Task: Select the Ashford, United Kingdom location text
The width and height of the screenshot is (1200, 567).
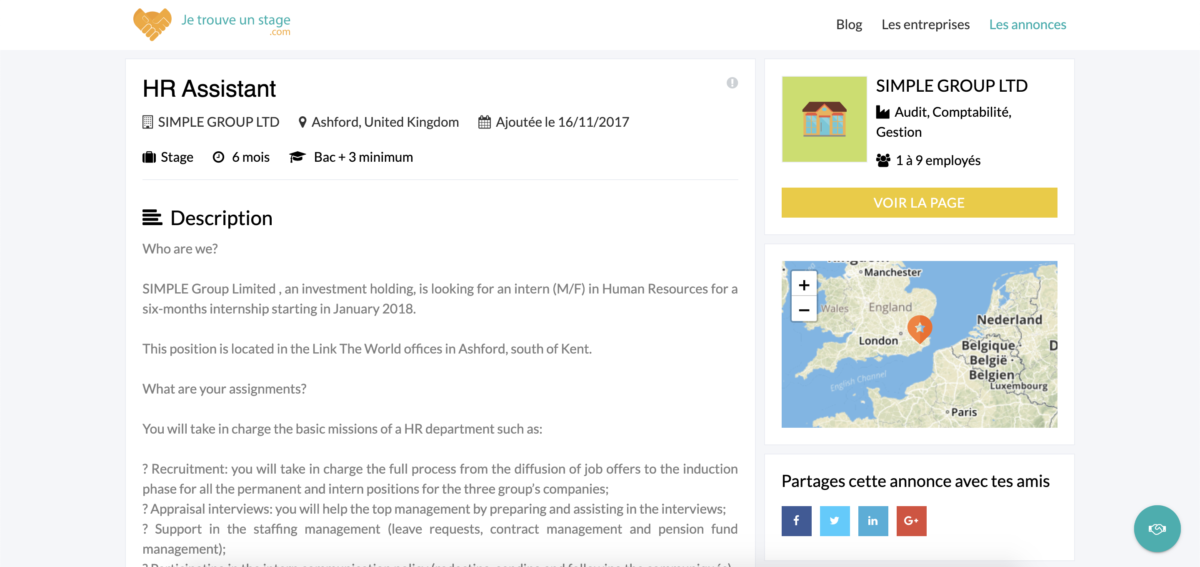Action: [385, 122]
